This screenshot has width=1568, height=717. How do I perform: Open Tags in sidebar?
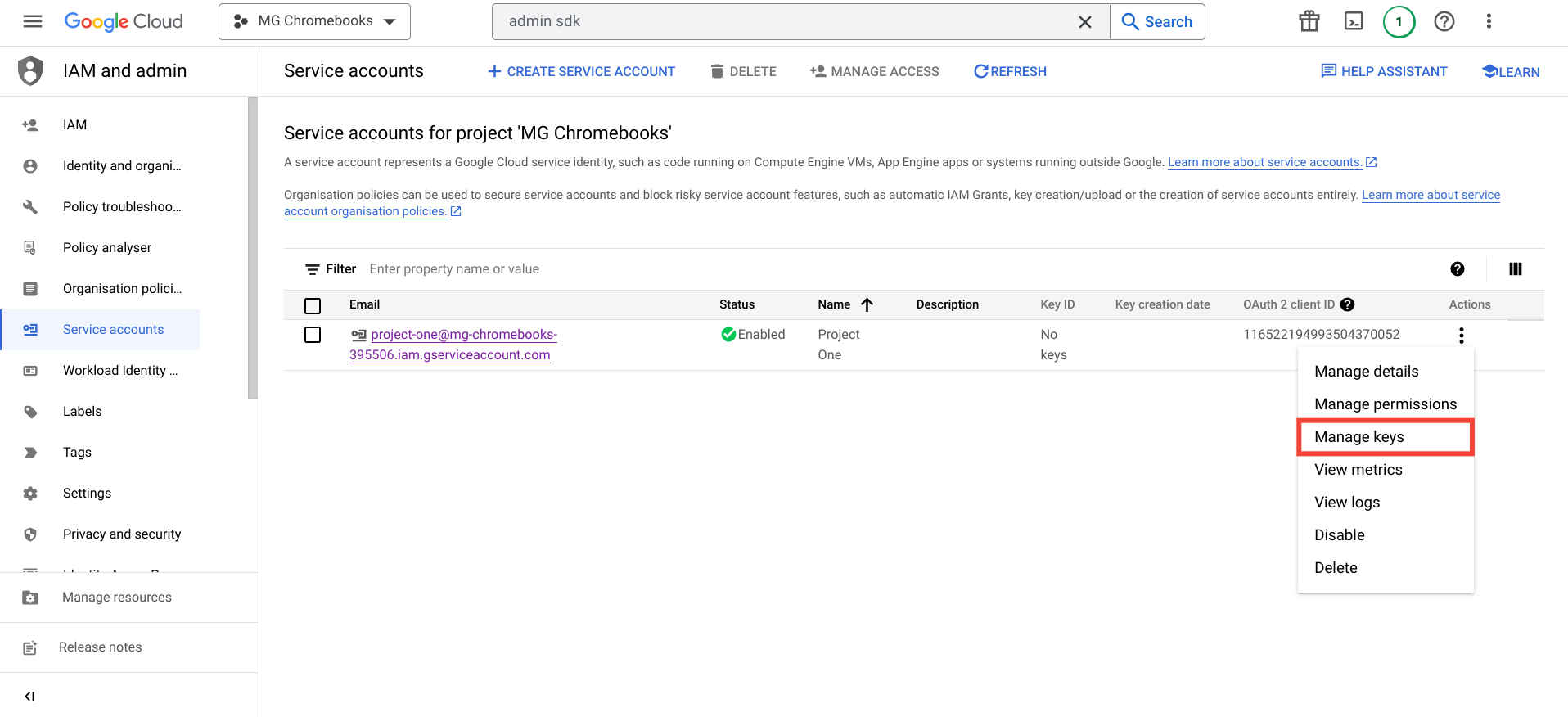pyautogui.click(x=100, y=453)
